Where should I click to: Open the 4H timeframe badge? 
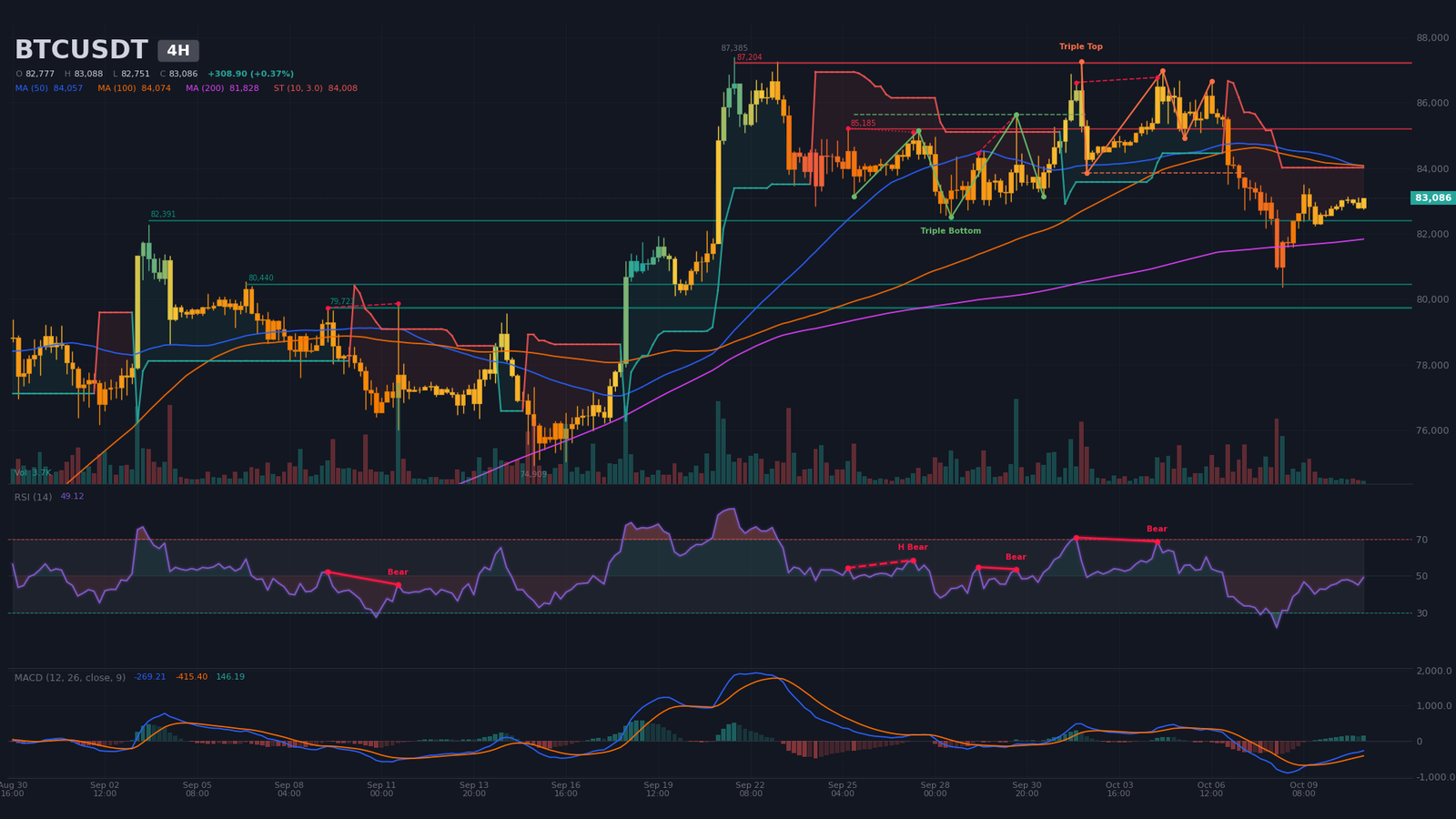(x=178, y=51)
